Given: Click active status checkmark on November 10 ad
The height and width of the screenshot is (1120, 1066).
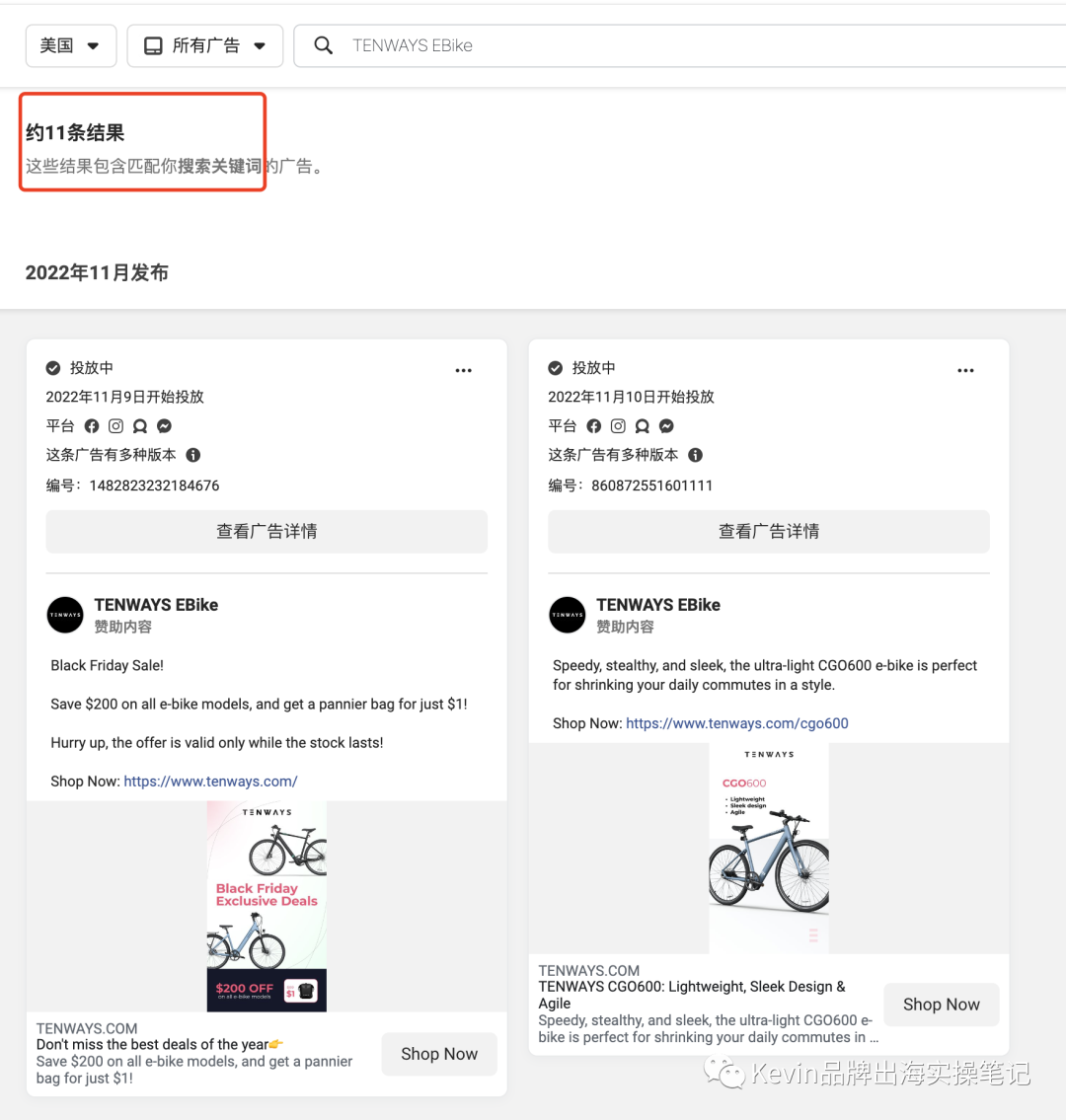Looking at the screenshot, I should click(555, 368).
